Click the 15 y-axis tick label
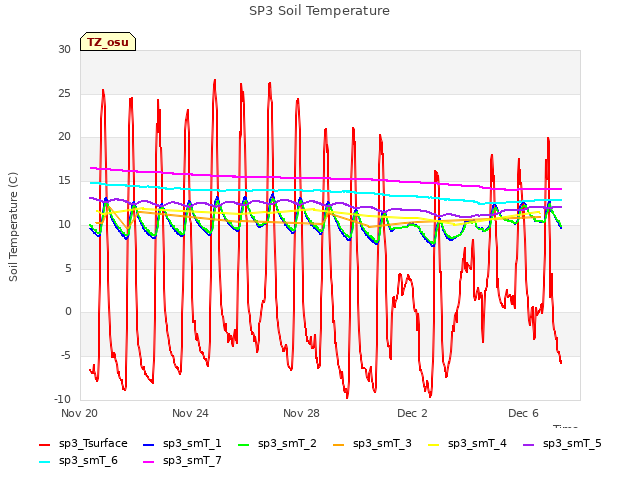This screenshot has height=480, width=640. pos(64,180)
